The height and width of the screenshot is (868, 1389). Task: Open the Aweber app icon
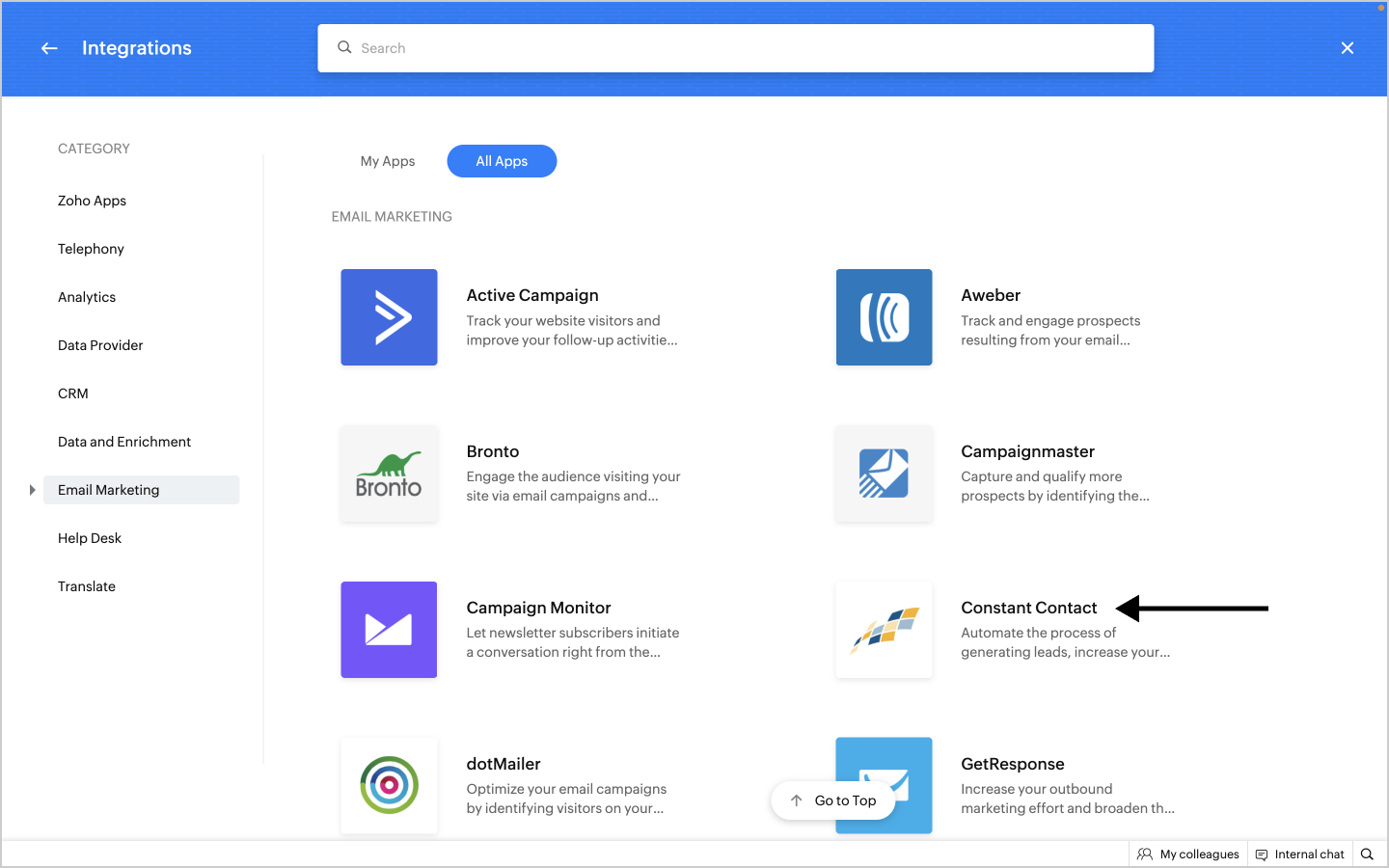point(884,317)
